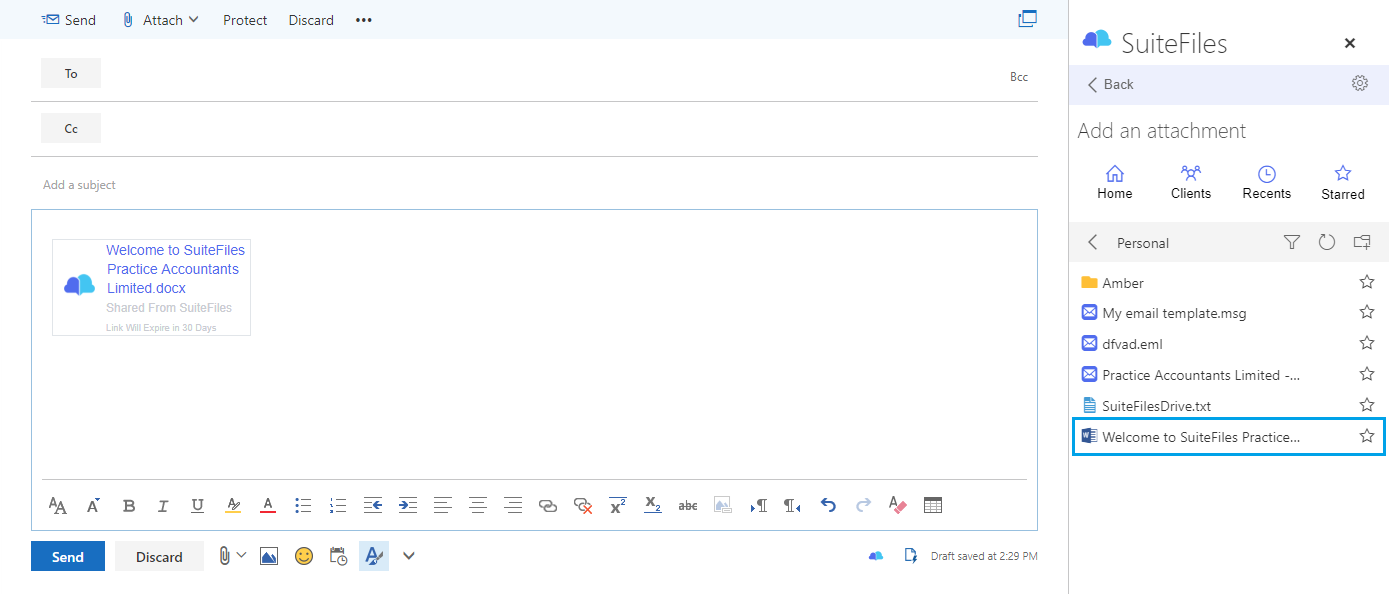Open SuiteFiles settings gear

[x=1359, y=84]
